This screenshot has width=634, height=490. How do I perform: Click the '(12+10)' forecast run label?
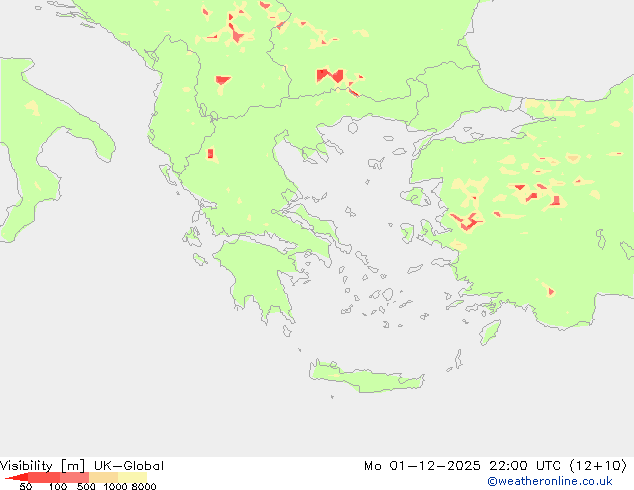(598, 466)
